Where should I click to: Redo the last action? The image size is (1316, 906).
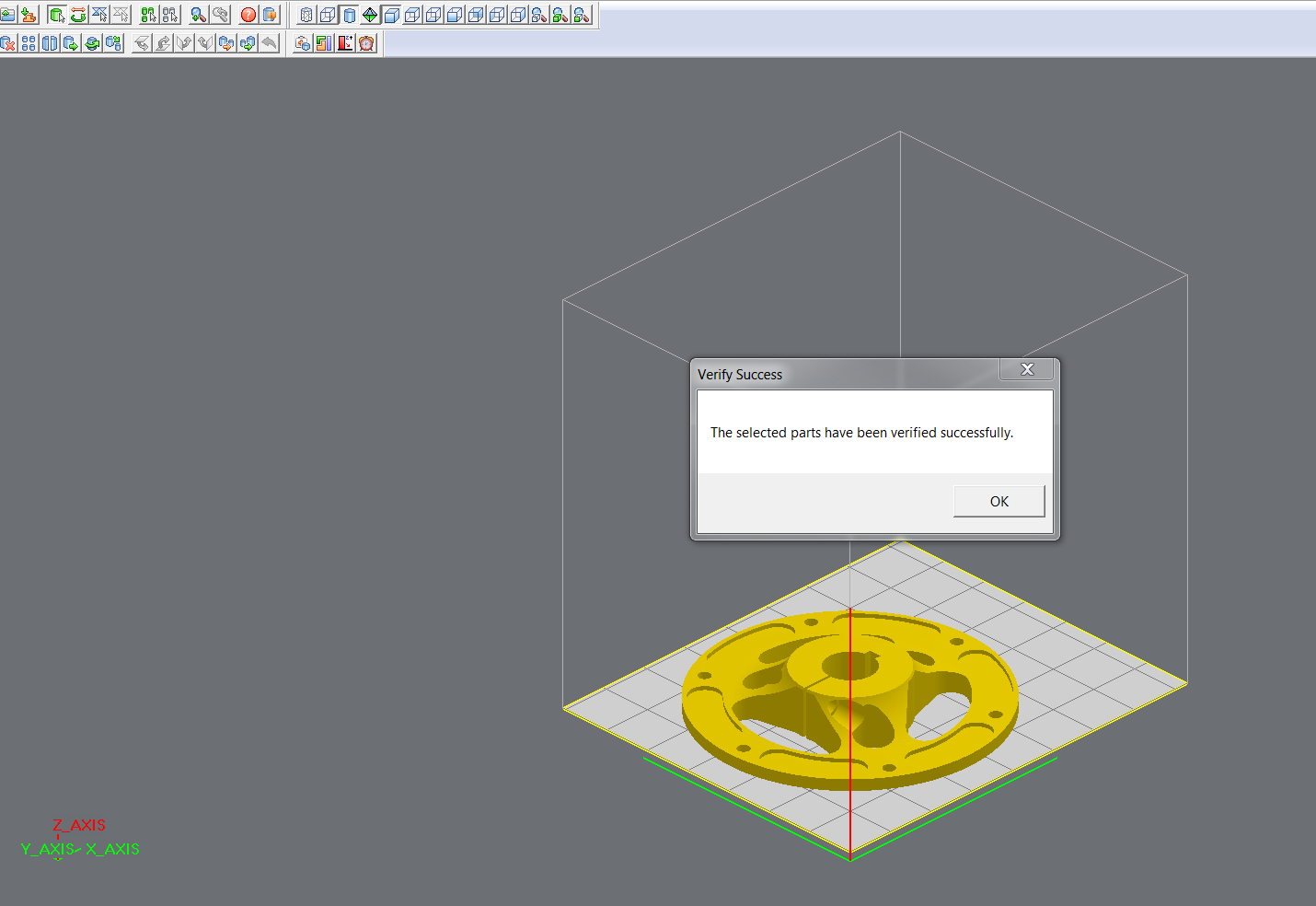163,42
